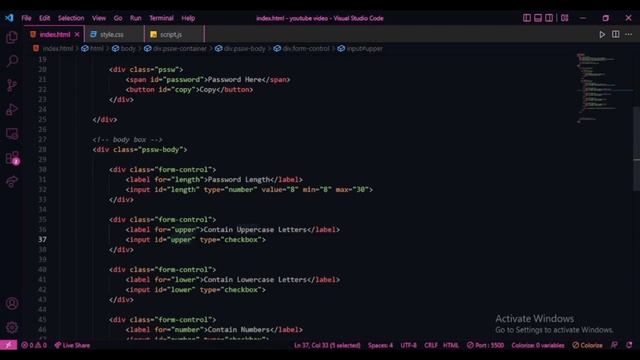Split the editor right
Viewport: 640px width, 360px height.
pos(616,34)
